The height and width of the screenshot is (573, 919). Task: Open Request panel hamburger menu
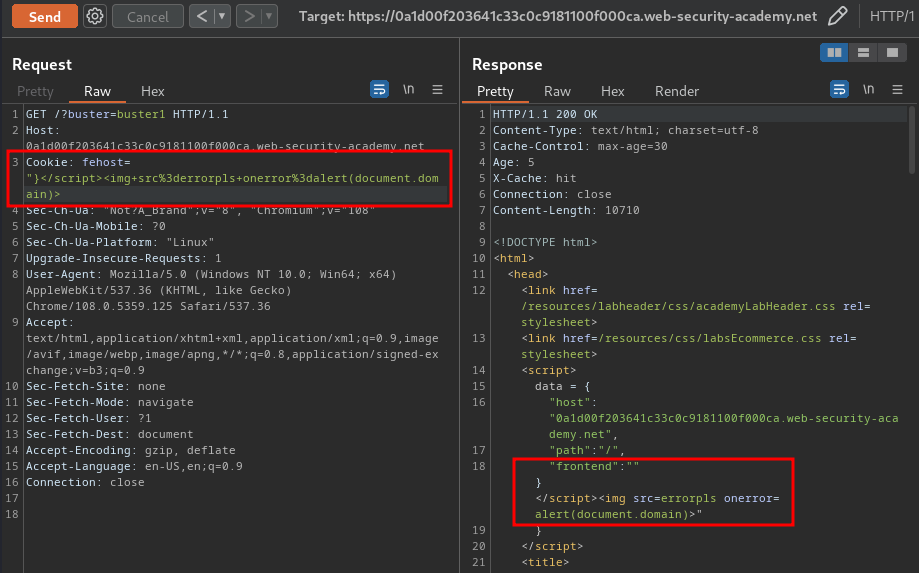coord(437,90)
